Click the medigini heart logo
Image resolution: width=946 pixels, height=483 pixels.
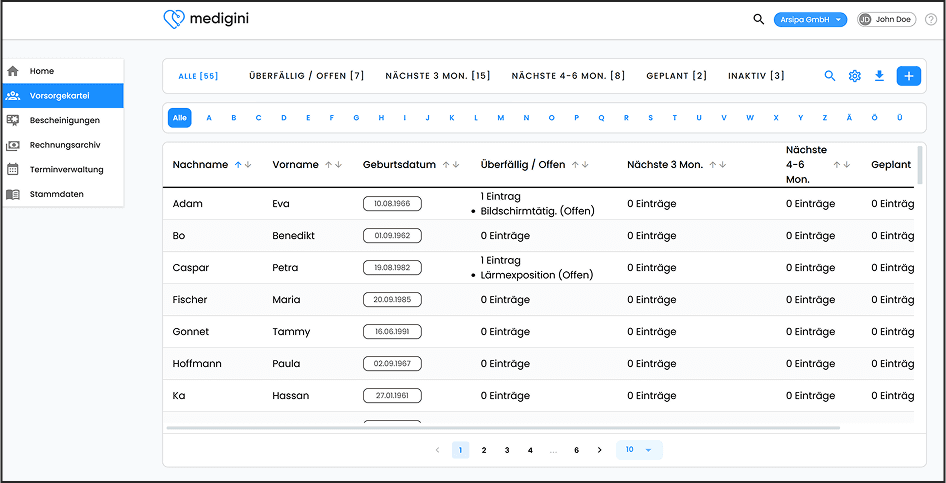(x=174, y=19)
